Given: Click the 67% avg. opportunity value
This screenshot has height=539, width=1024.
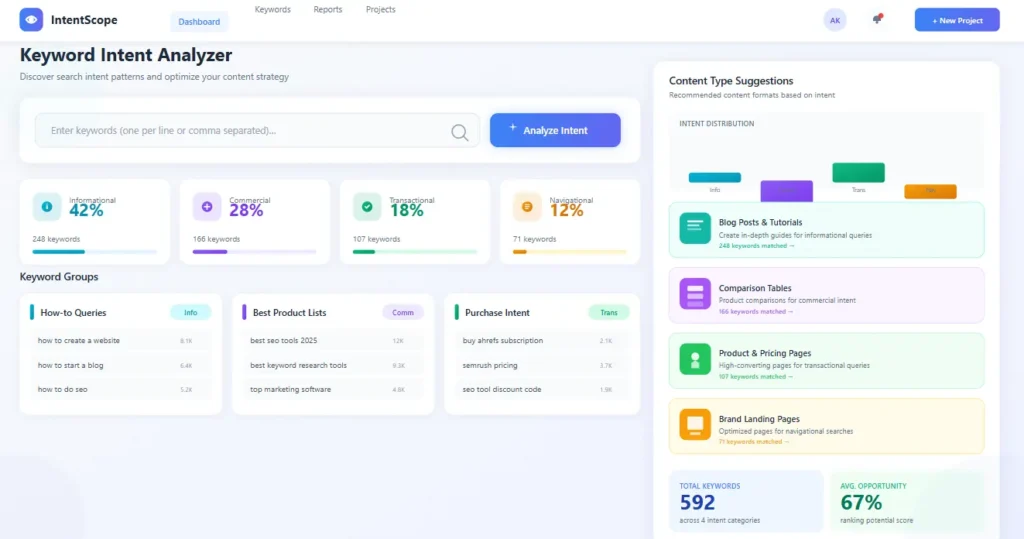Looking at the screenshot, I should point(861,502).
